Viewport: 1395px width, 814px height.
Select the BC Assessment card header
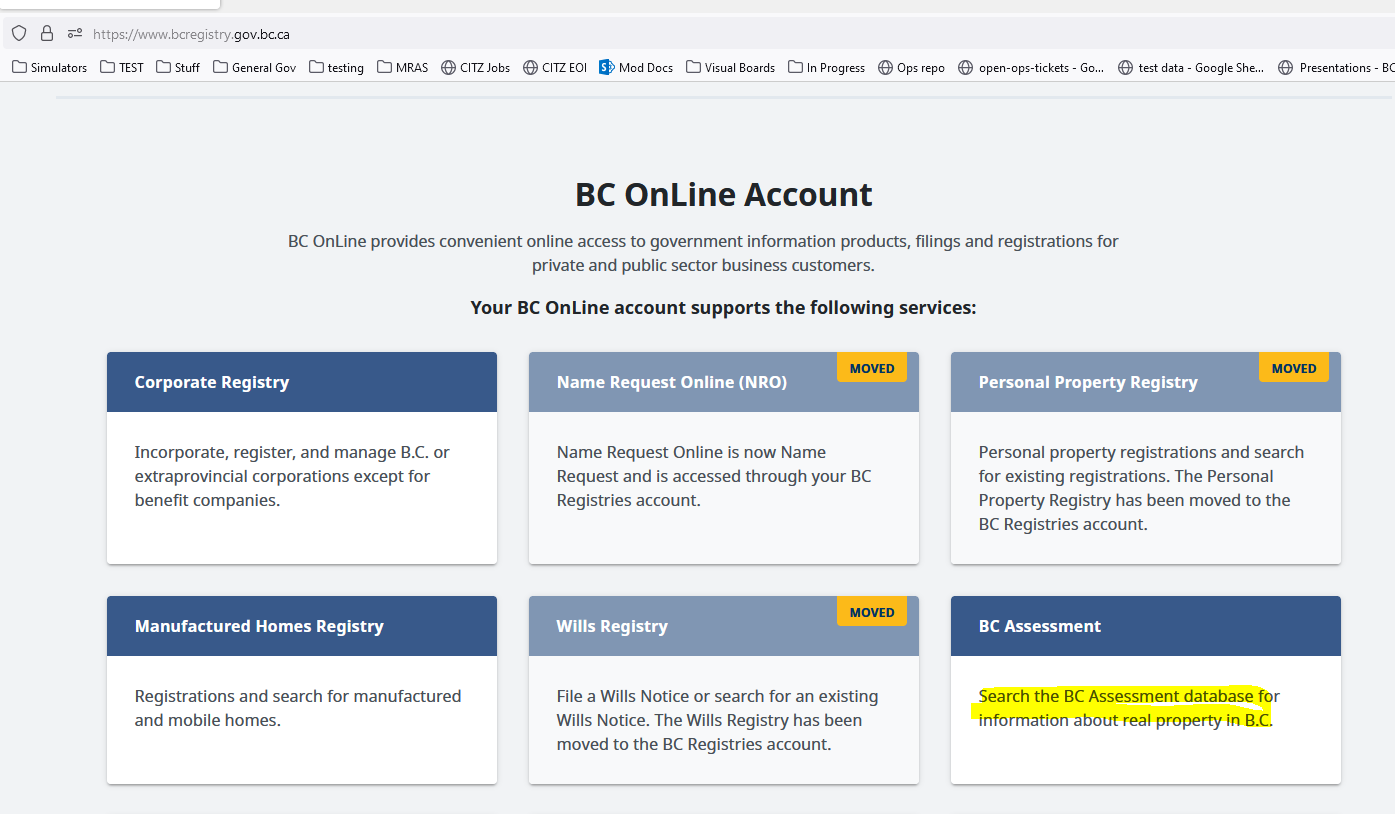click(x=1146, y=626)
